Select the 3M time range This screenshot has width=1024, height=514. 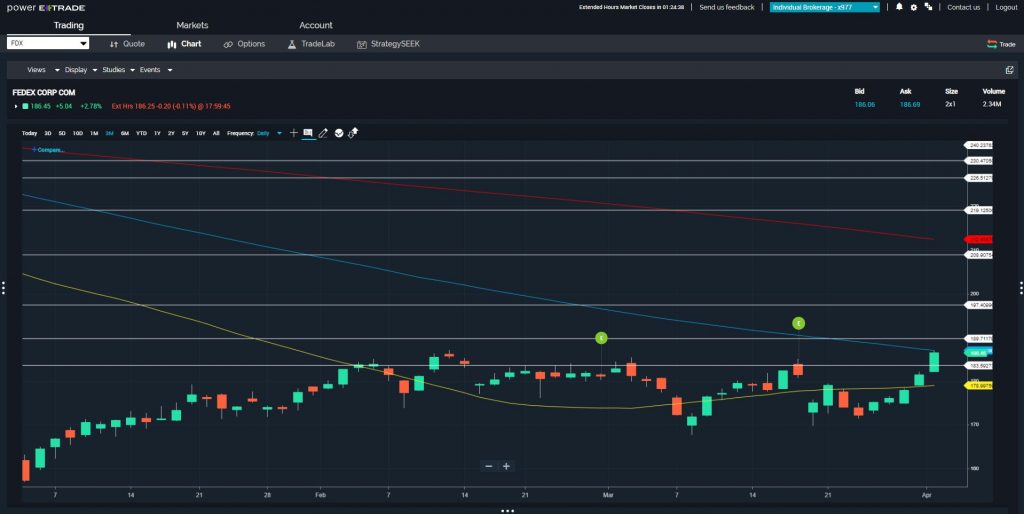pos(109,133)
